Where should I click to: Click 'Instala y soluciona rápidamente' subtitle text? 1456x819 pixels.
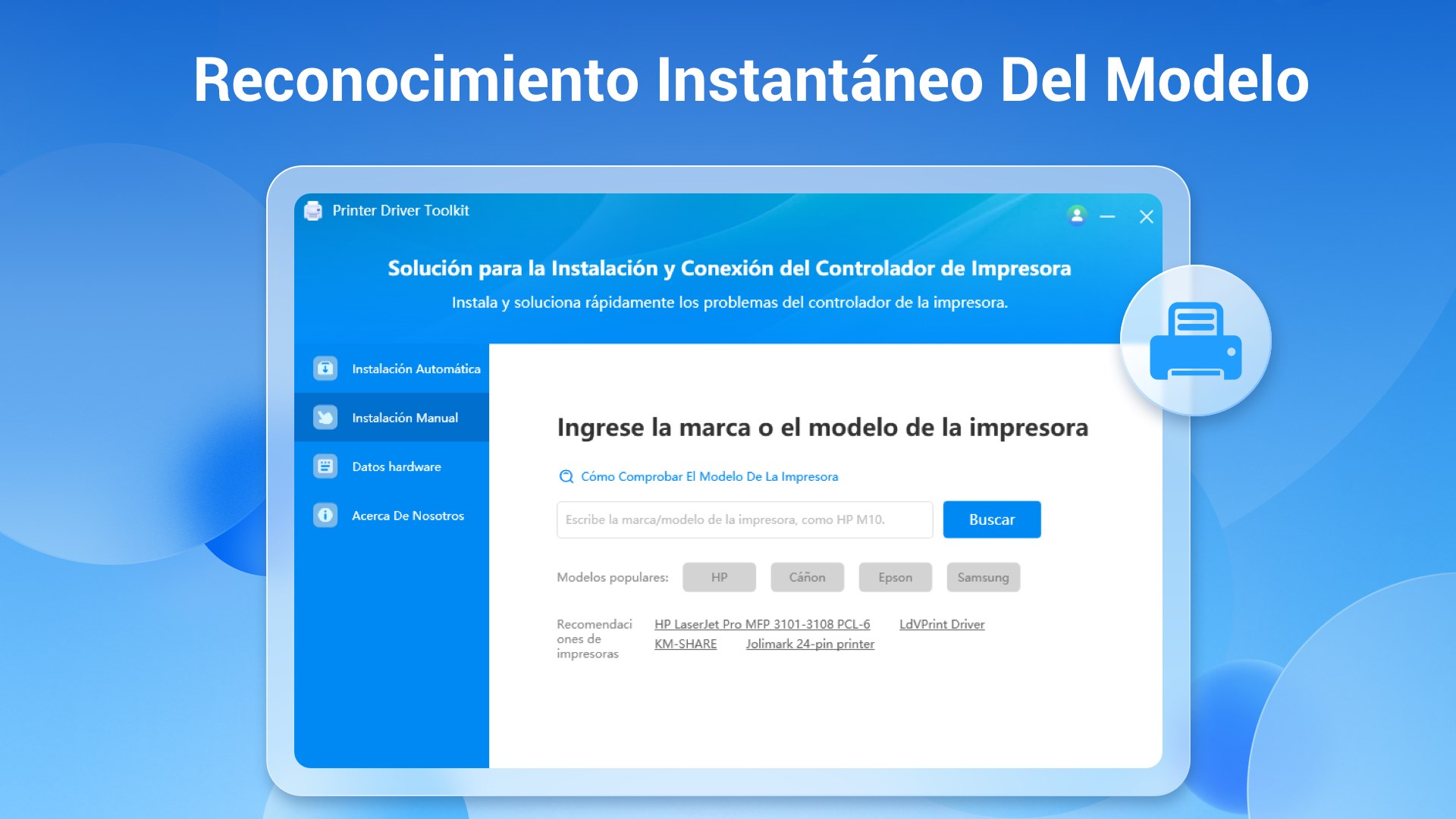coord(730,303)
